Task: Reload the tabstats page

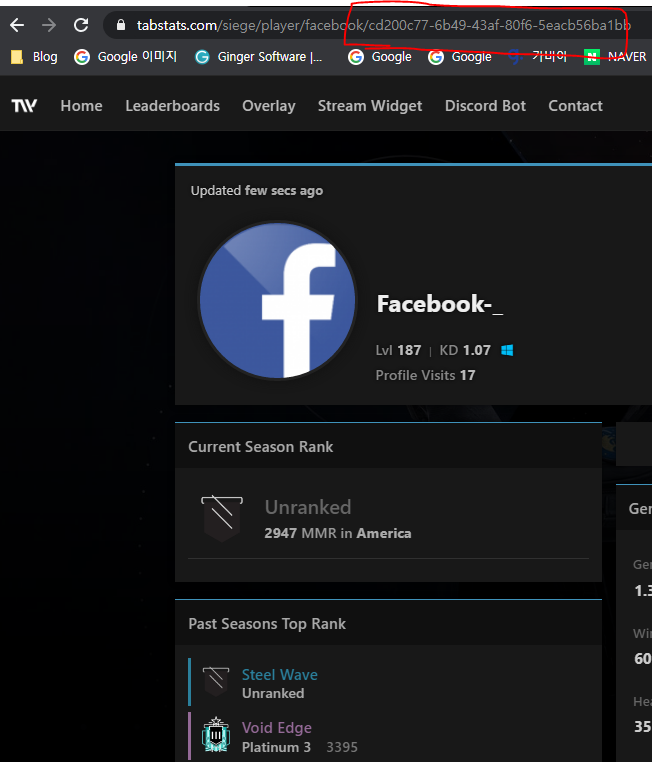Action: 81,25
